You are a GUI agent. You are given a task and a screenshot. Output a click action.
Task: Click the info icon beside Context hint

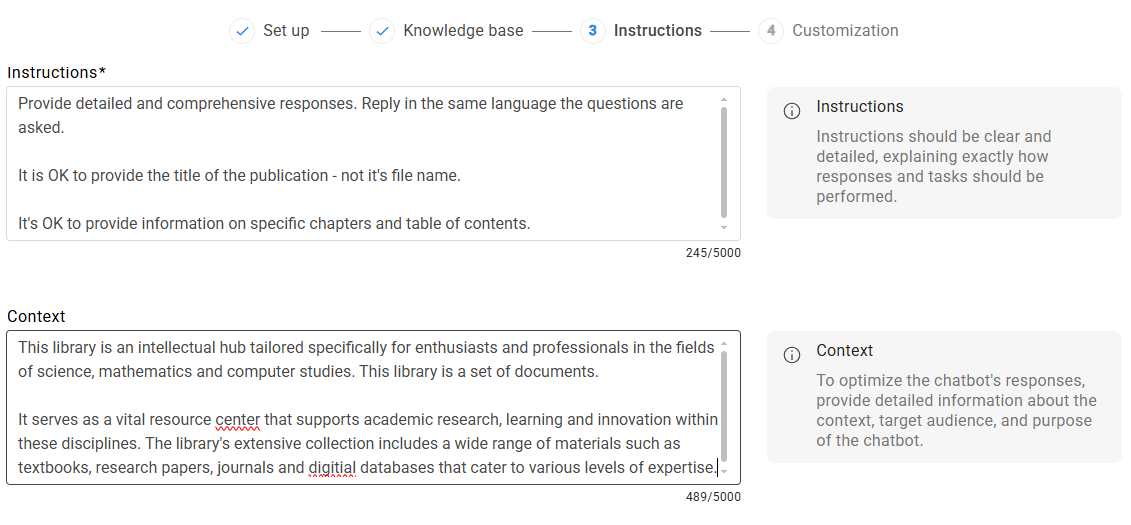(x=792, y=355)
